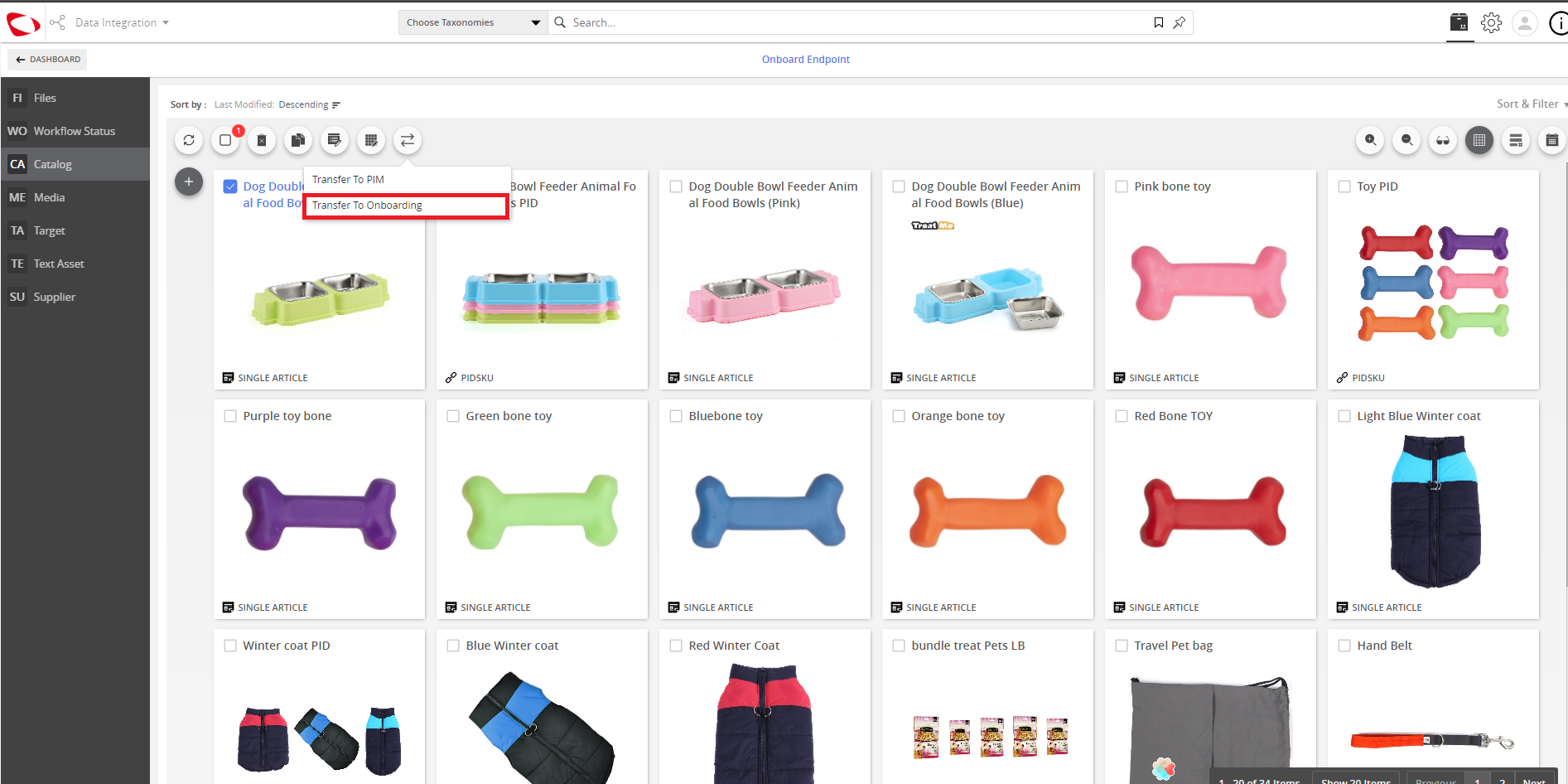Viewport: 1568px width, 784px height.
Task: Open the Pink bone toy thumbnail
Action: [1209, 283]
